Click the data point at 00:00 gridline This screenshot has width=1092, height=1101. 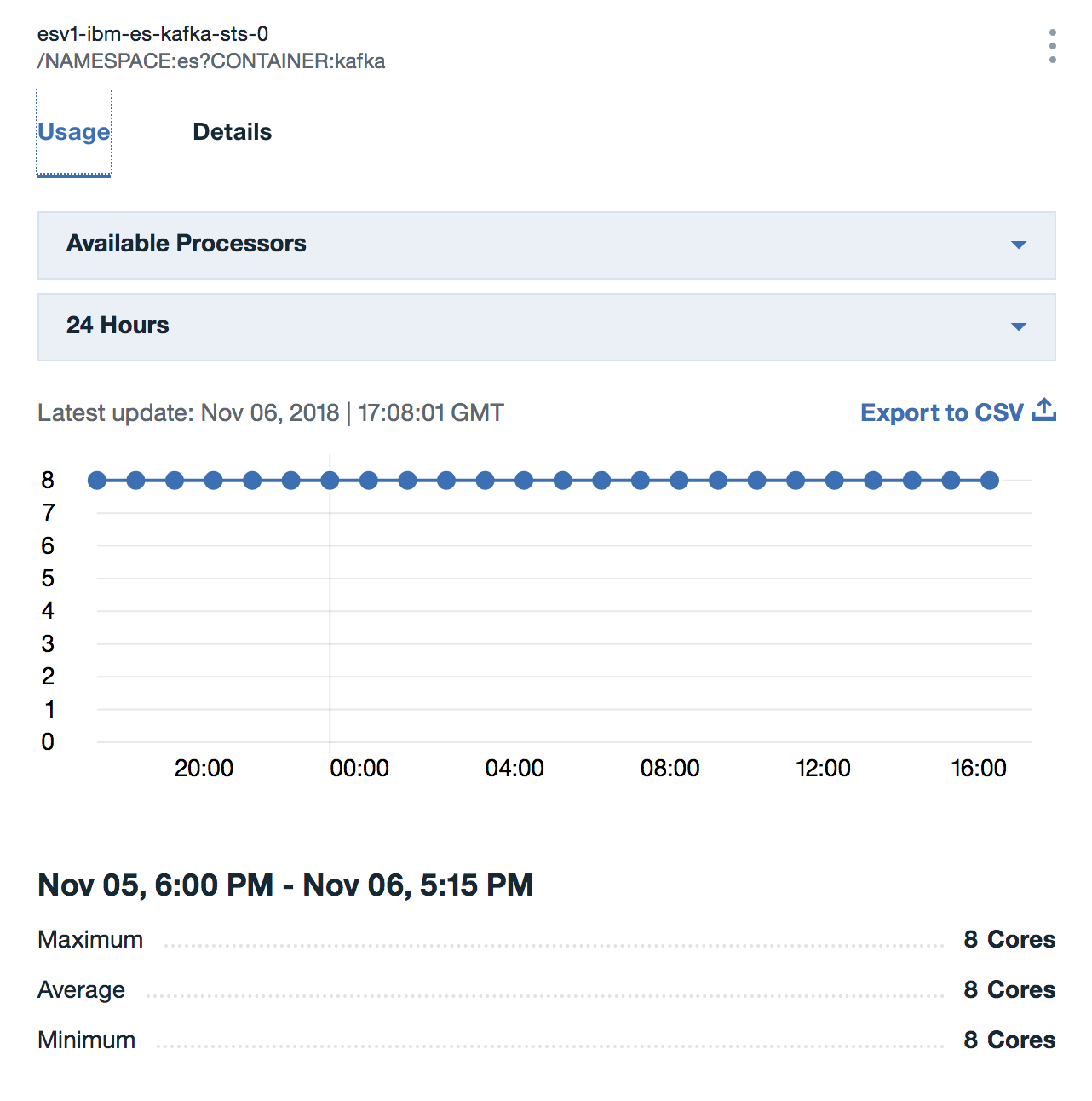pyautogui.click(x=330, y=481)
